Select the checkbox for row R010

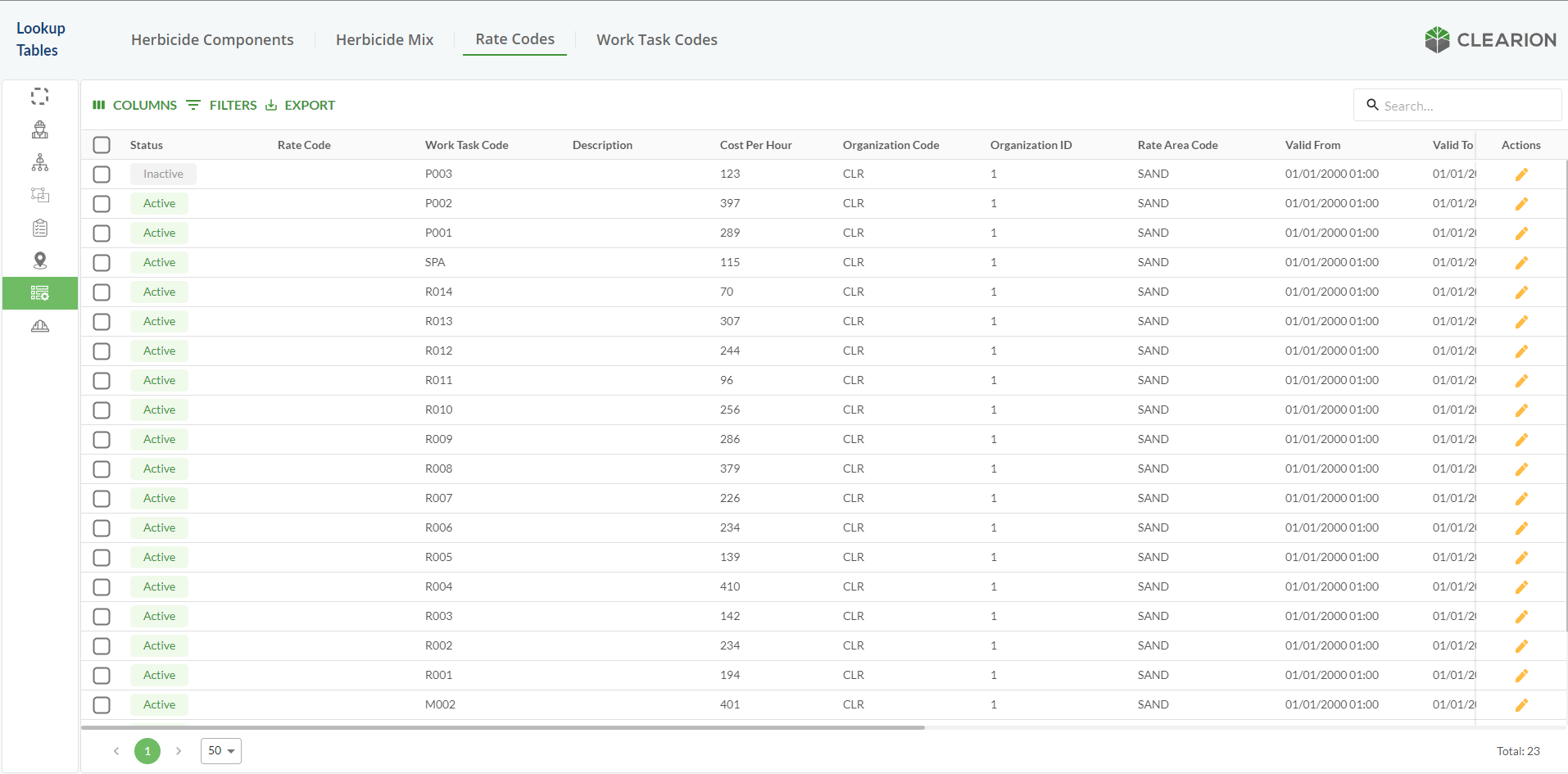click(x=102, y=410)
